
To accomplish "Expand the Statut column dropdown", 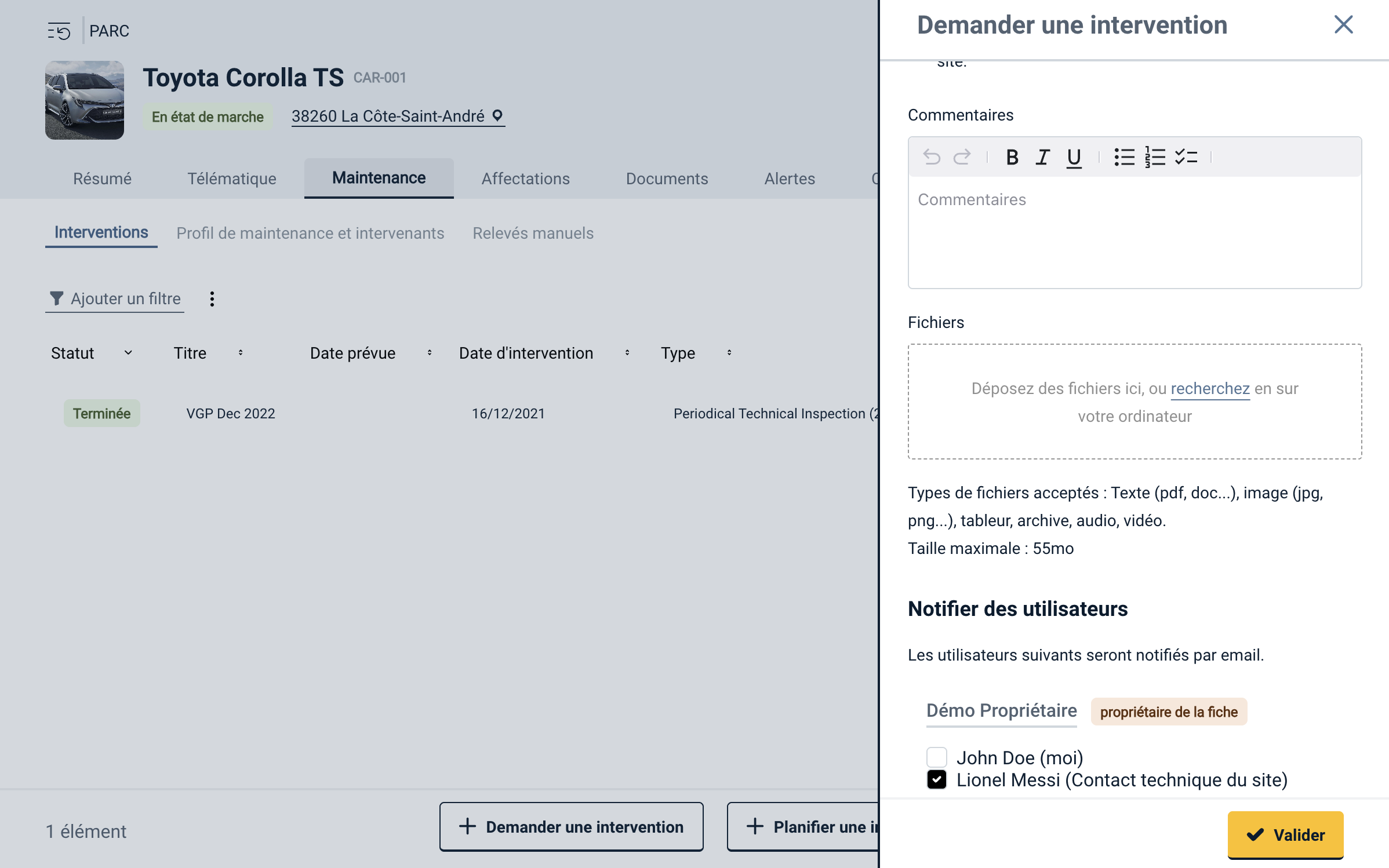I will click(x=128, y=353).
